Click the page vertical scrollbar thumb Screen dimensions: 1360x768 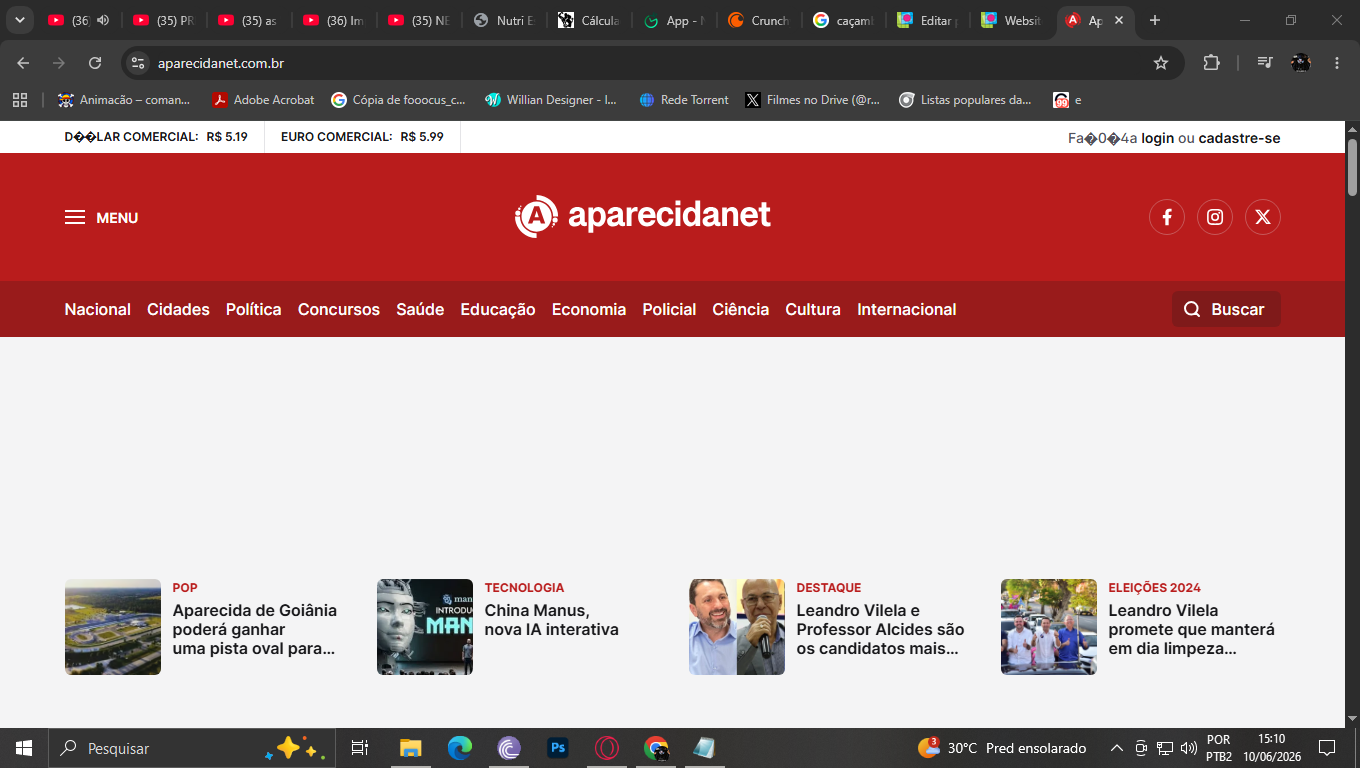coord(1353,167)
